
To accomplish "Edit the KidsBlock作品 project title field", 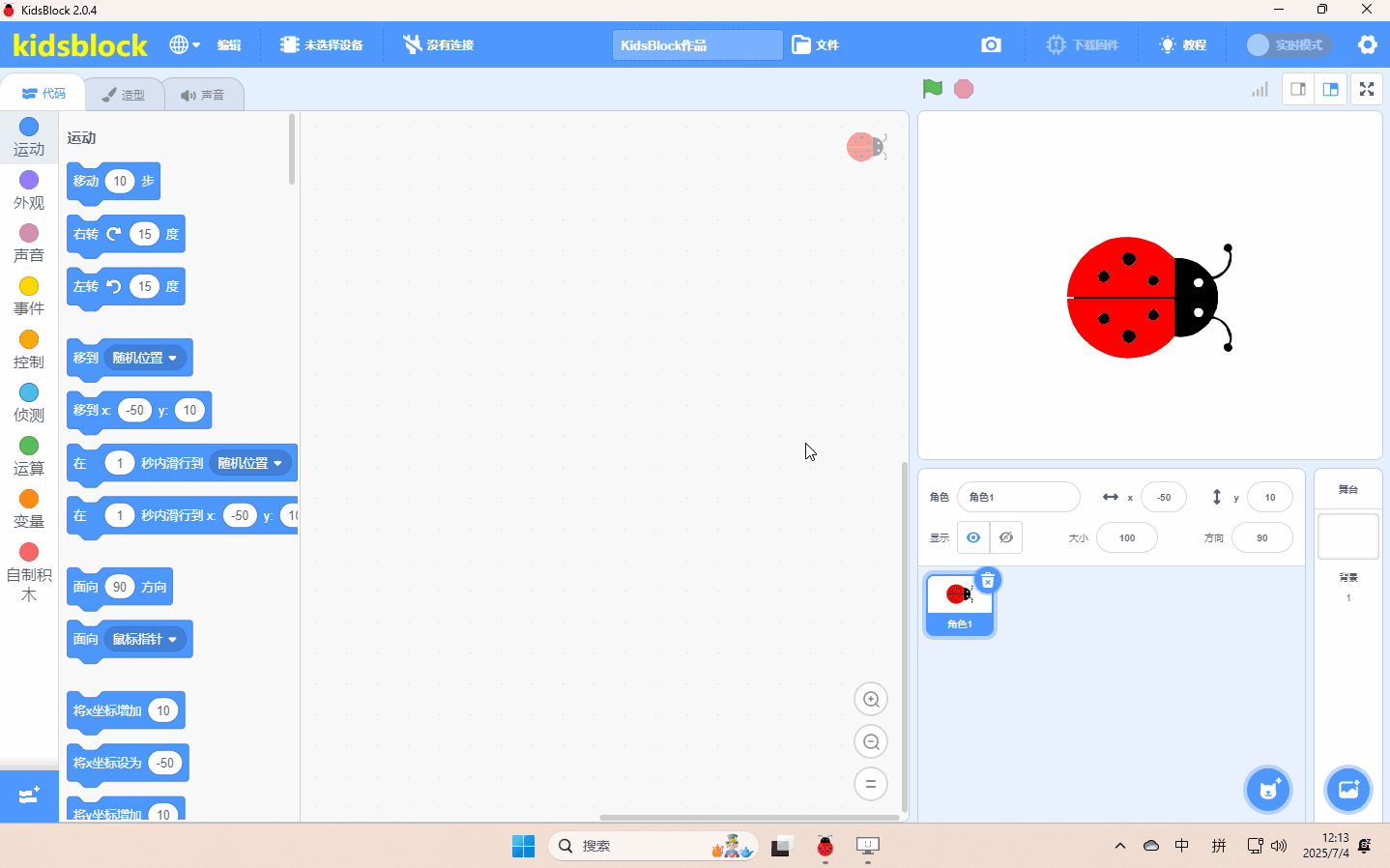I will [697, 45].
